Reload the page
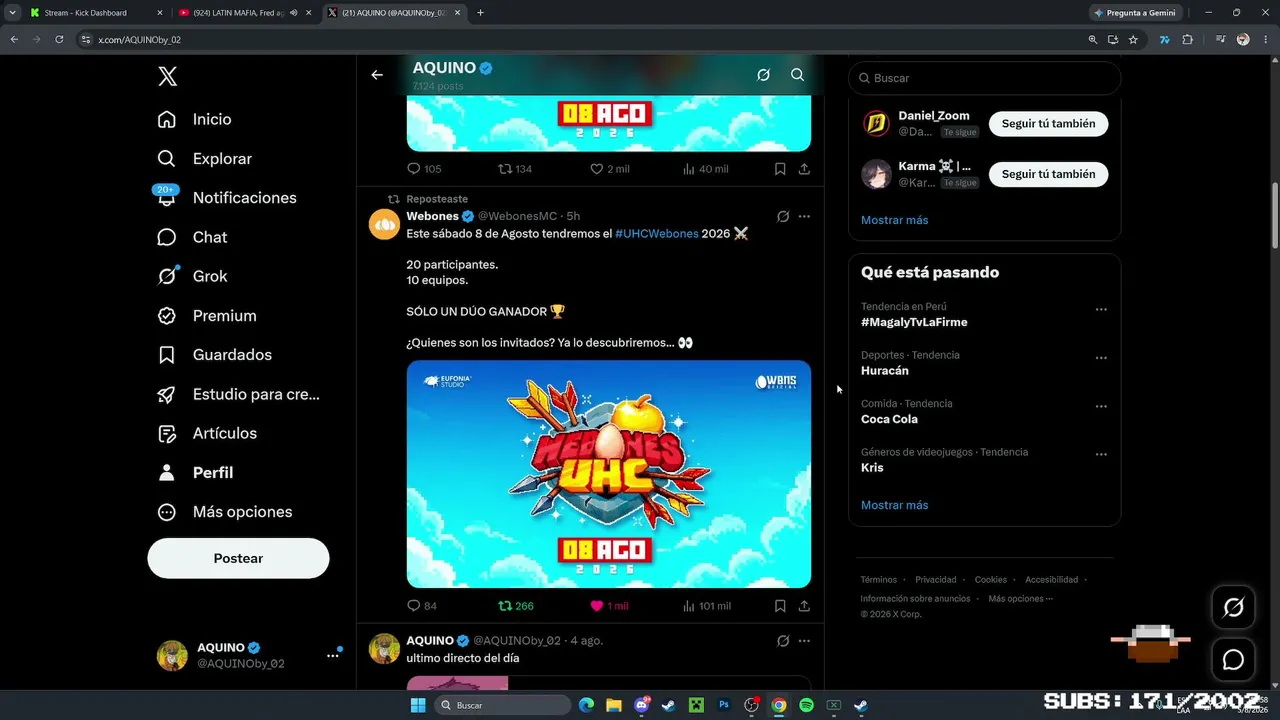The image size is (1280, 720). pyautogui.click(x=59, y=39)
